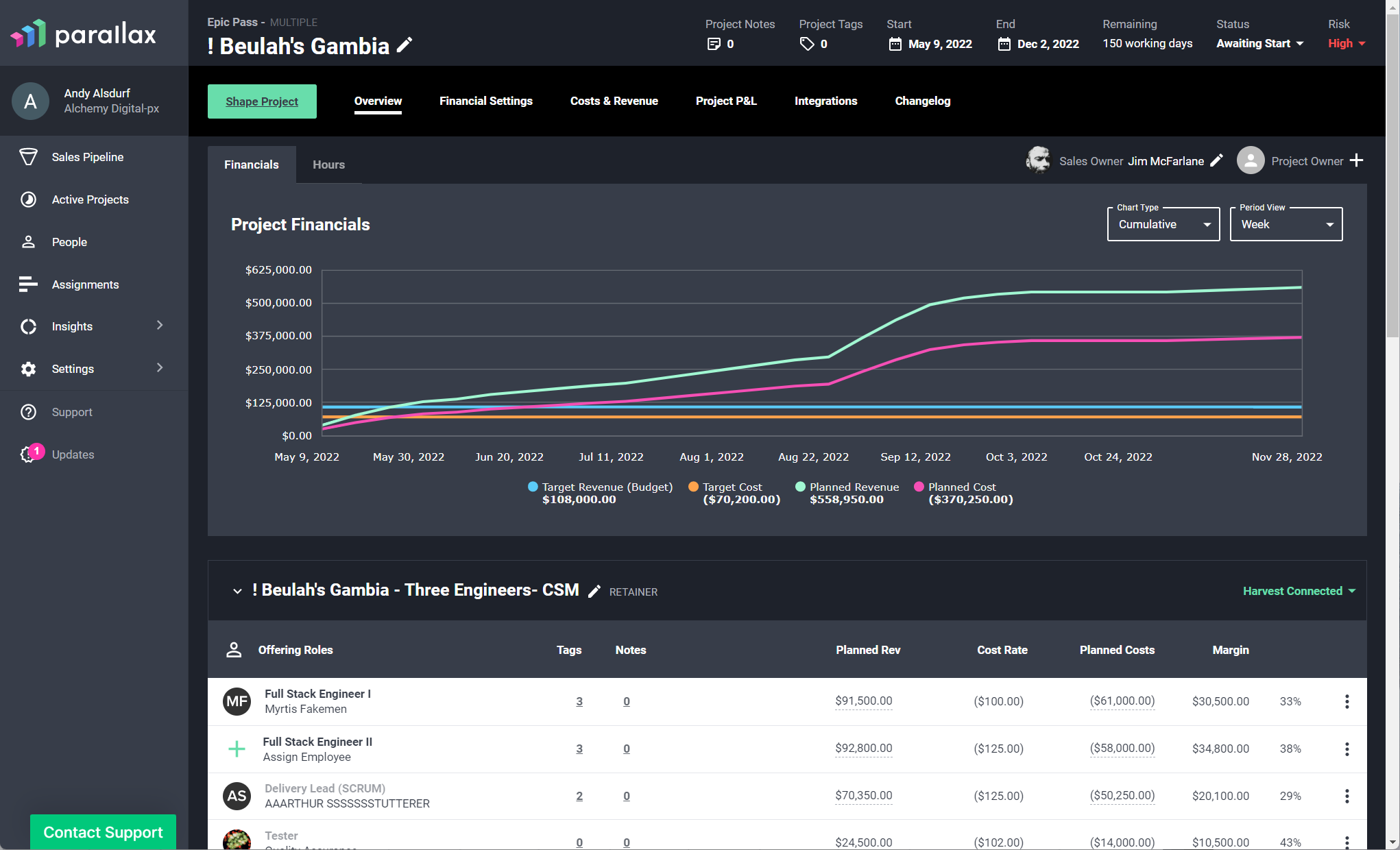
Task: Open Costs & Revenue tab
Action: click(614, 101)
